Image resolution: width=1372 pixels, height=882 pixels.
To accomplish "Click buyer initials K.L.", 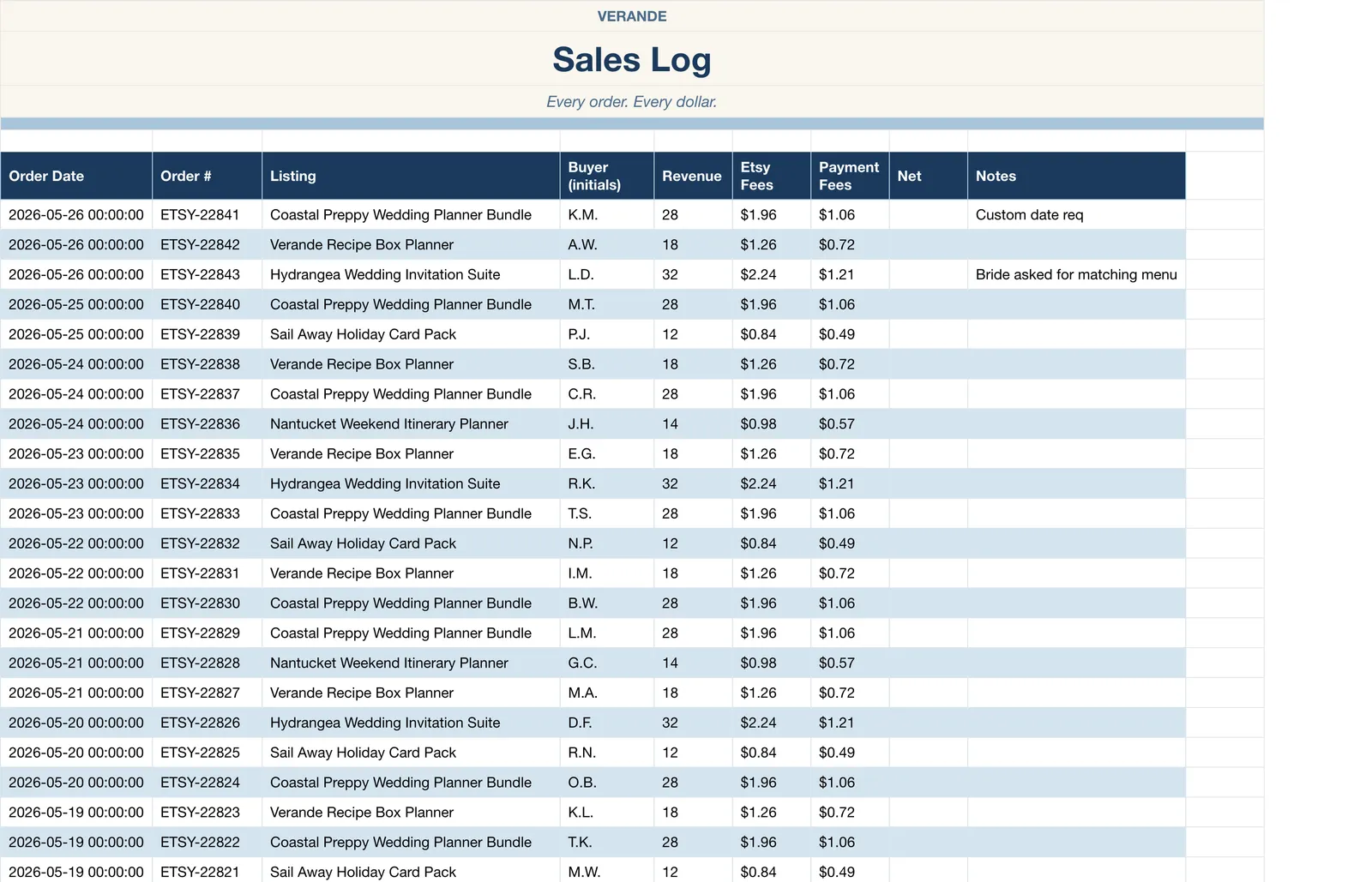I will 607,813.
